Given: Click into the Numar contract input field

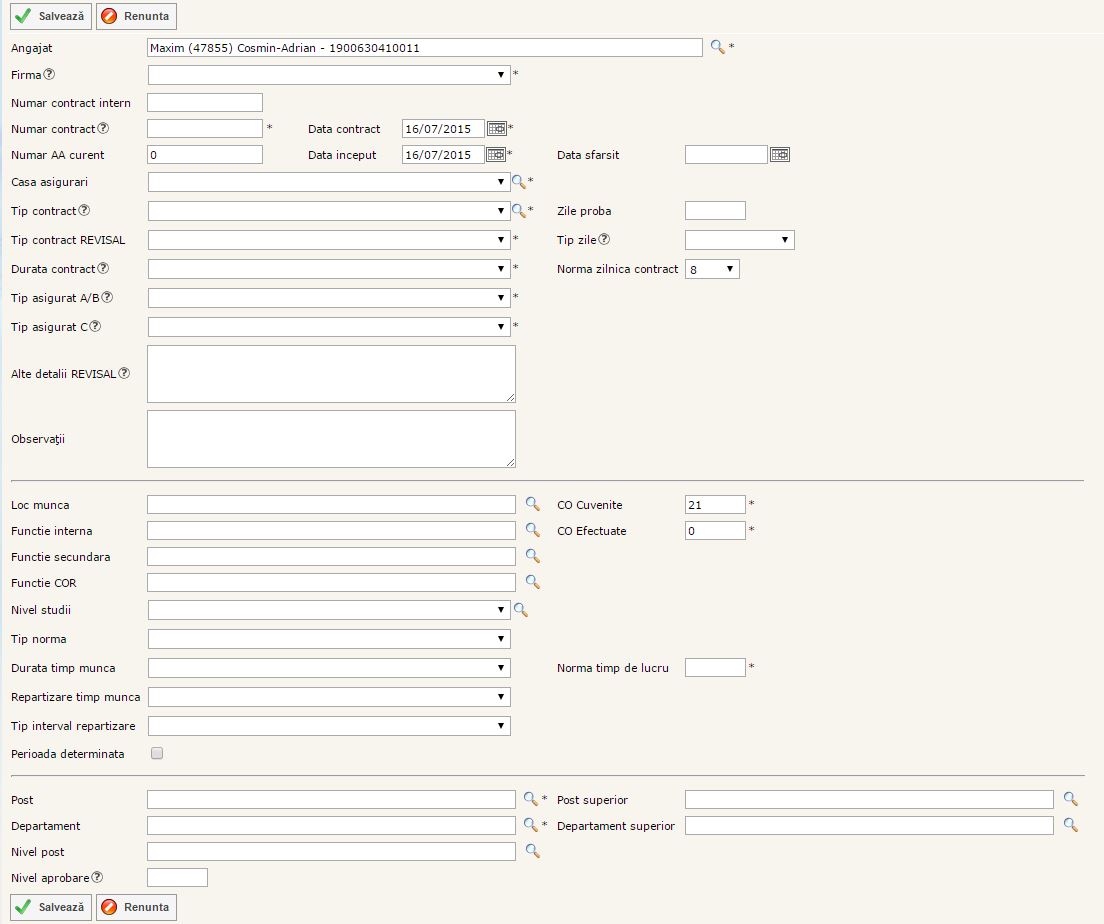Looking at the screenshot, I should 204,128.
